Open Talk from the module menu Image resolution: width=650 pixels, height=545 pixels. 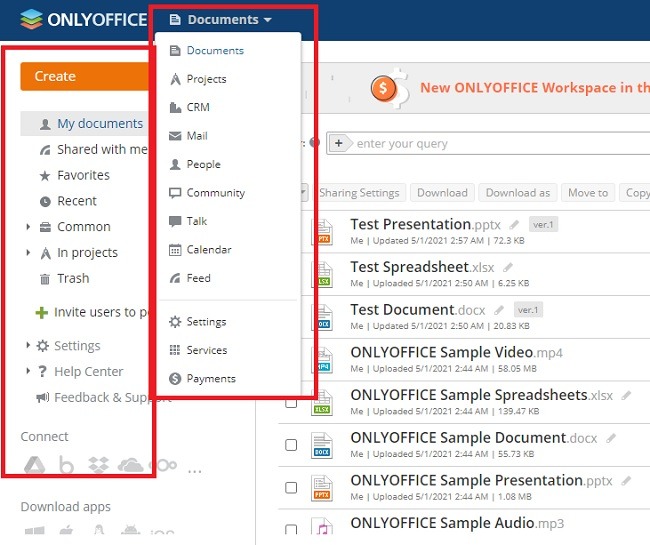tap(196, 221)
